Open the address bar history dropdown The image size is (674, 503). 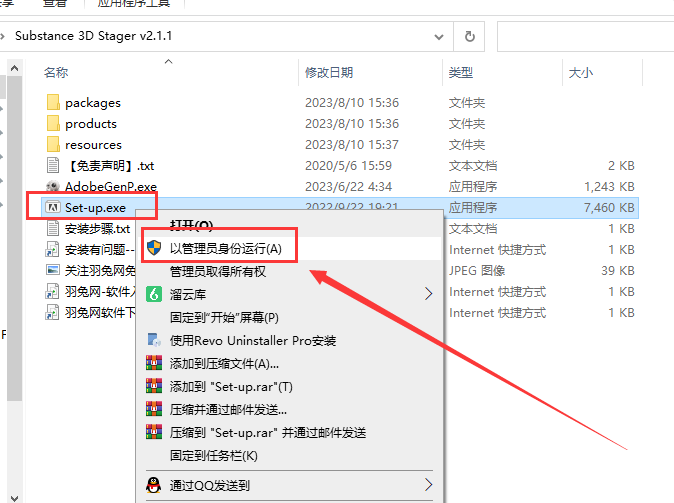438,37
